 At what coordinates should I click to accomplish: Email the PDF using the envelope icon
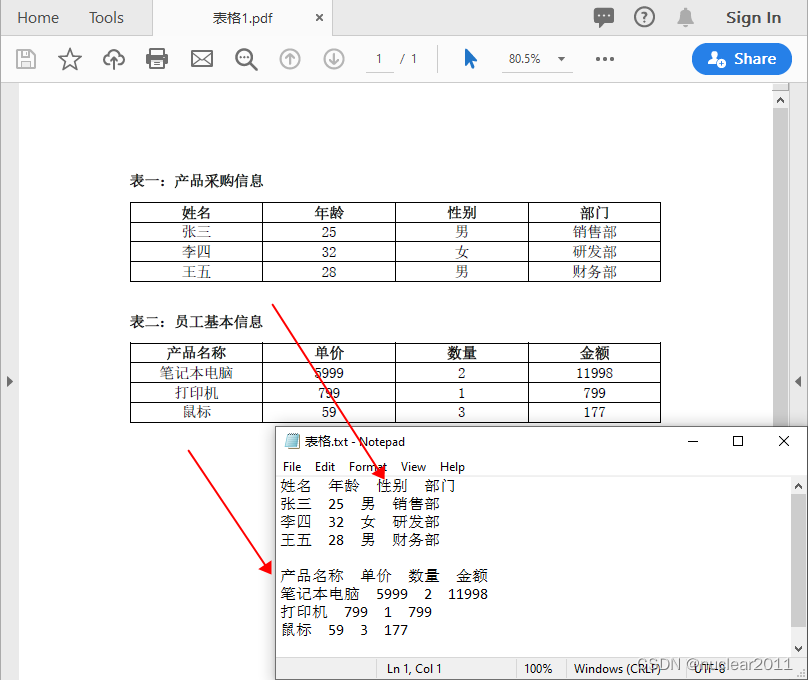(201, 59)
